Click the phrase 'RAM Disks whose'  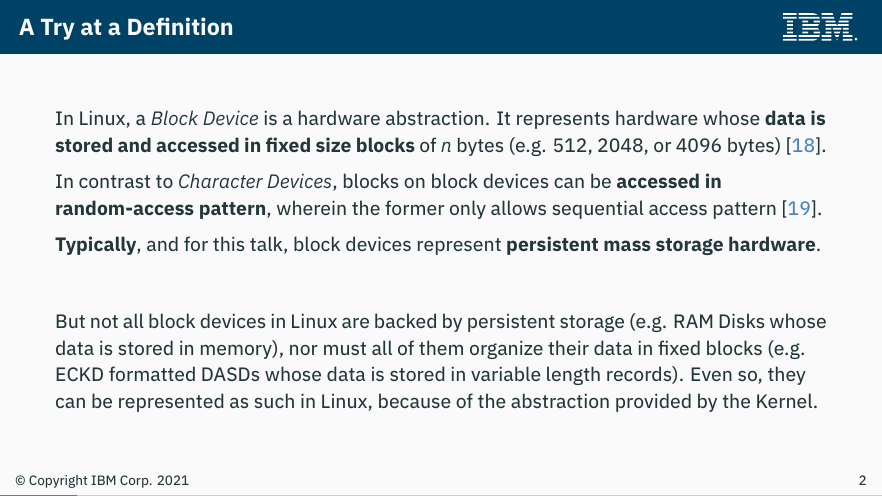750,322
